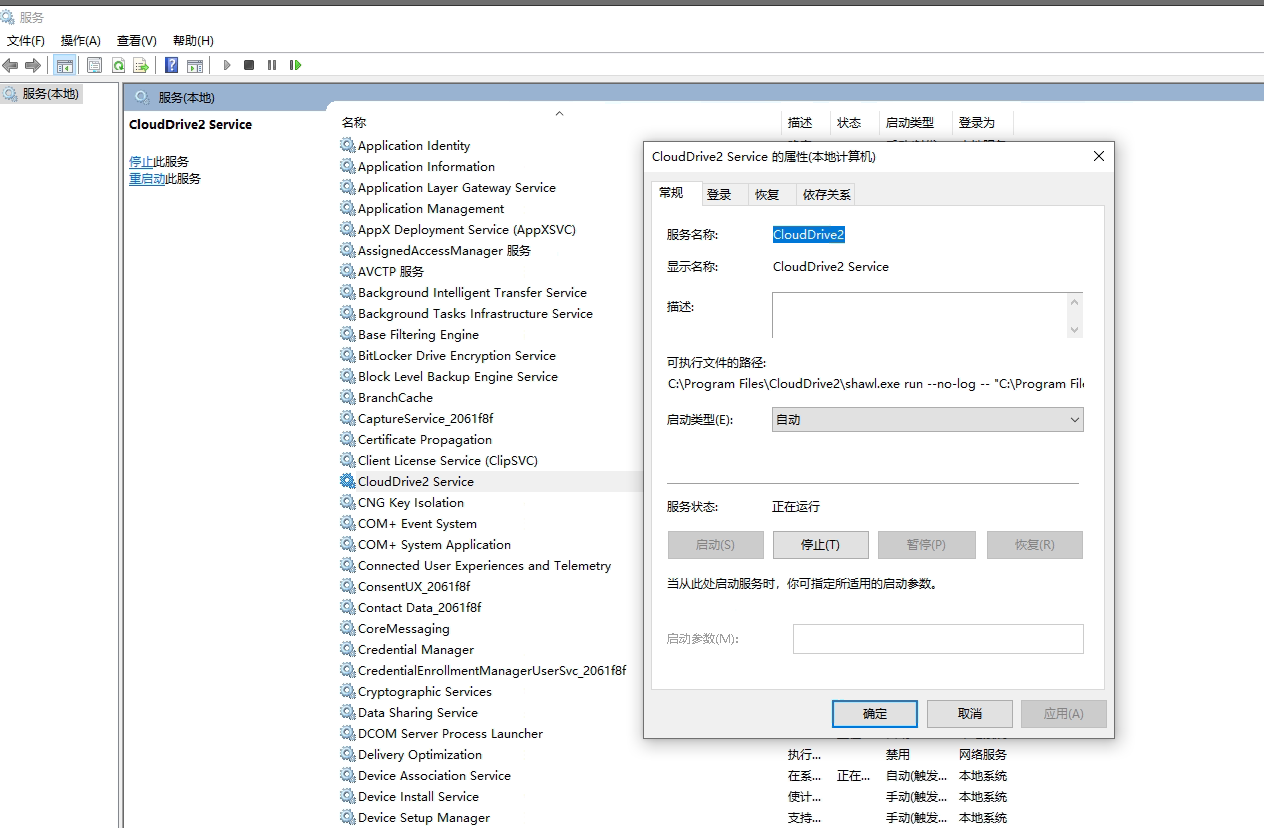This screenshot has height=828, width=1264.
Task: Click the Pause Service toolbar icon
Action: (x=272, y=65)
